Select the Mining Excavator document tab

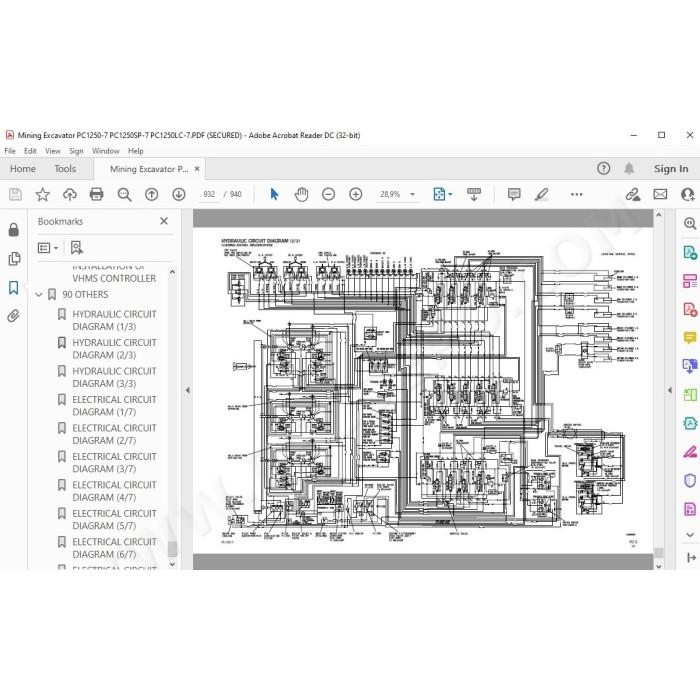click(149, 169)
